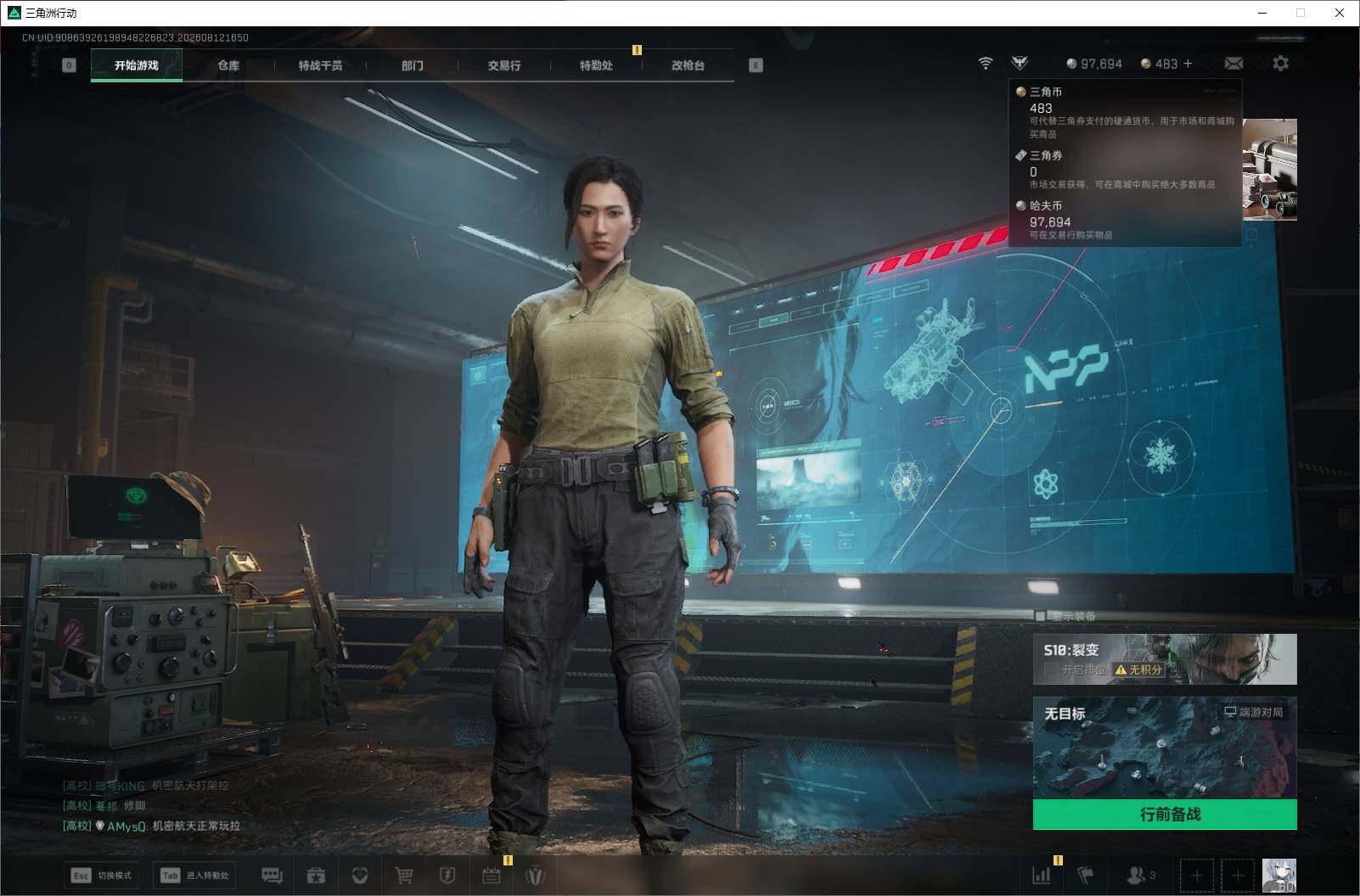
Task: Open the star crate icon
Action: tap(316, 876)
